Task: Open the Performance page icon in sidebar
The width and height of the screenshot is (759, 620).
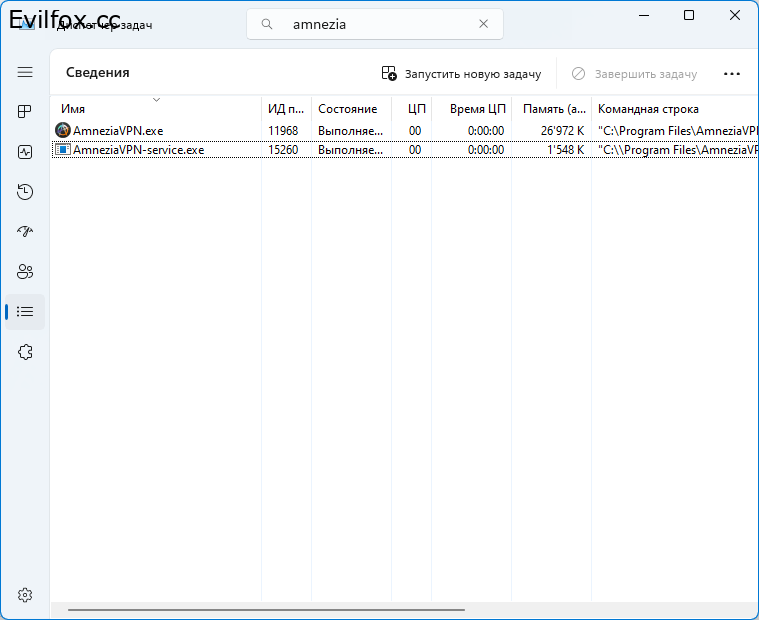Action: point(25,152)
